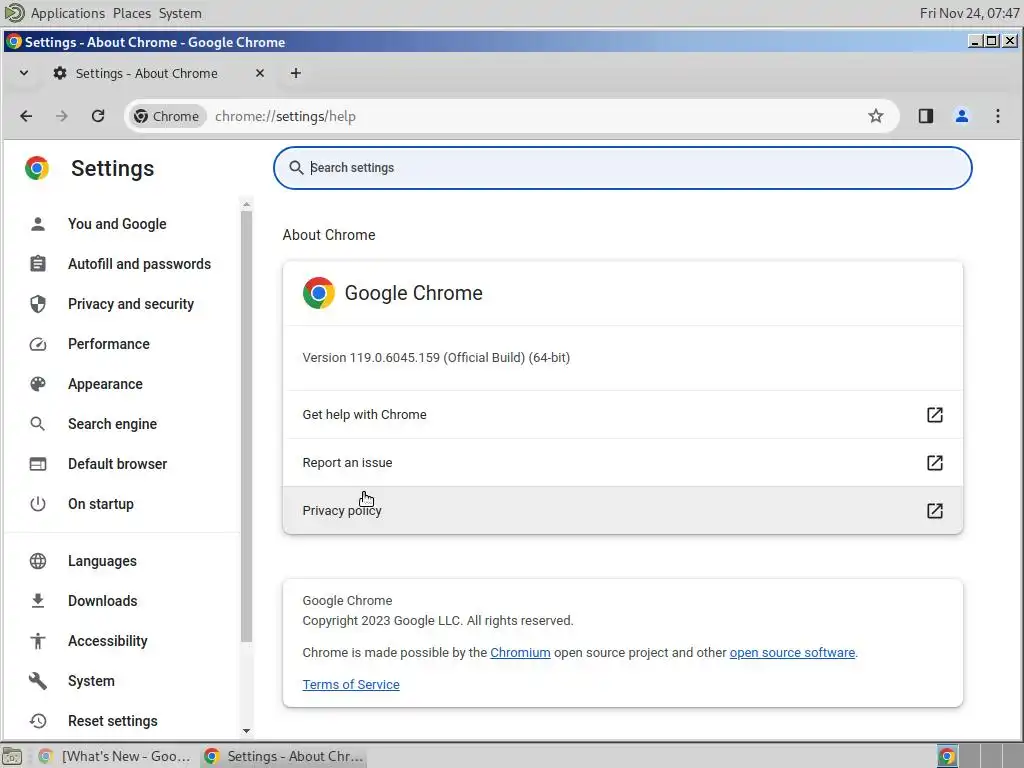
Task: Click the System wrench icon
Action: pos(38,681)
